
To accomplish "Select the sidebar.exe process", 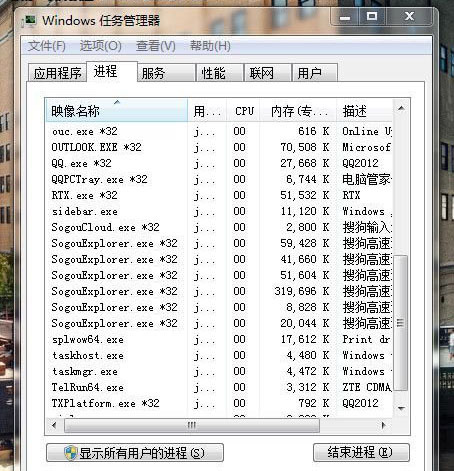I will [x=219, y=211].
